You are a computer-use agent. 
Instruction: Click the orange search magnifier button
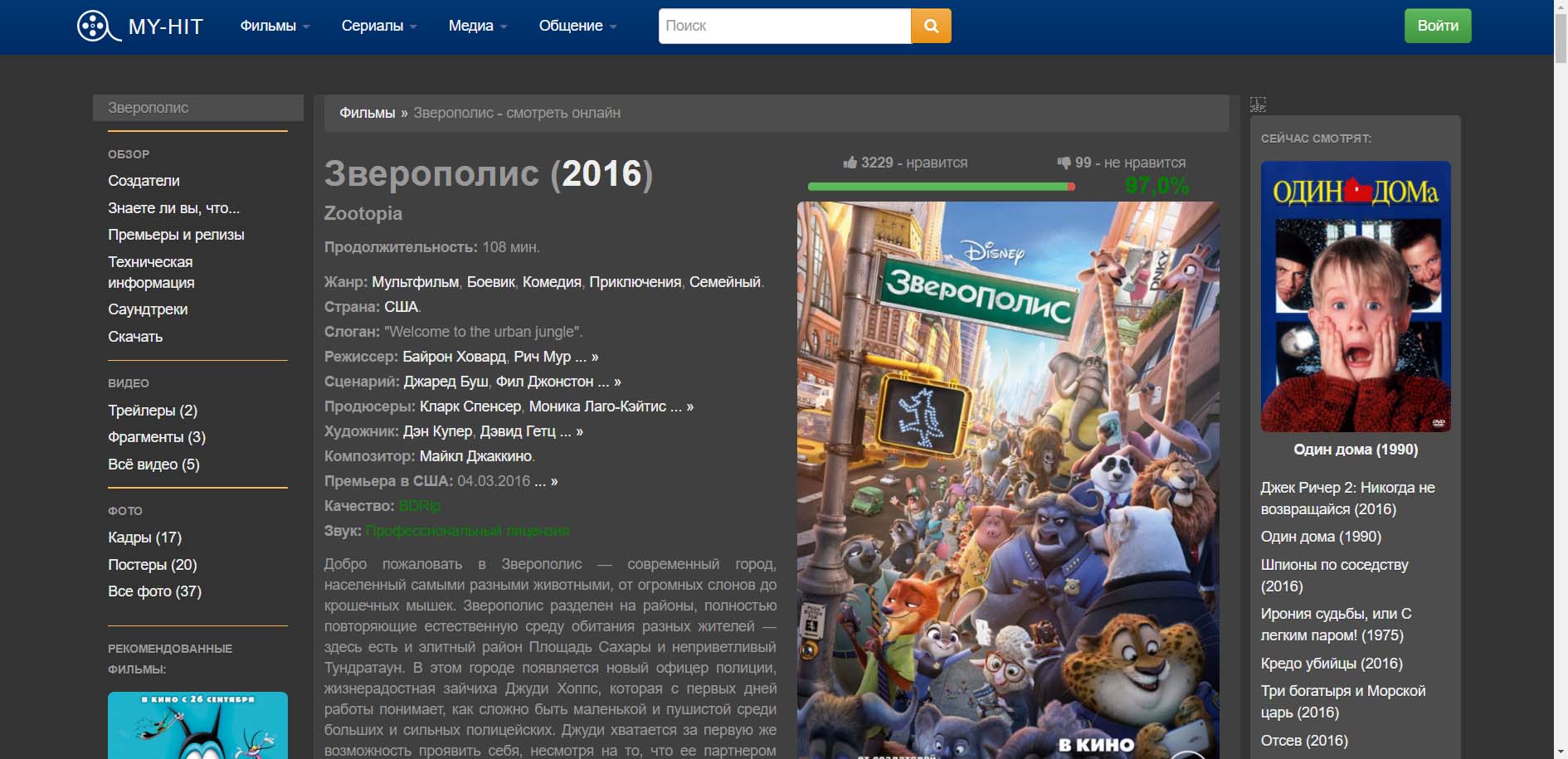(x=931, y=26)
